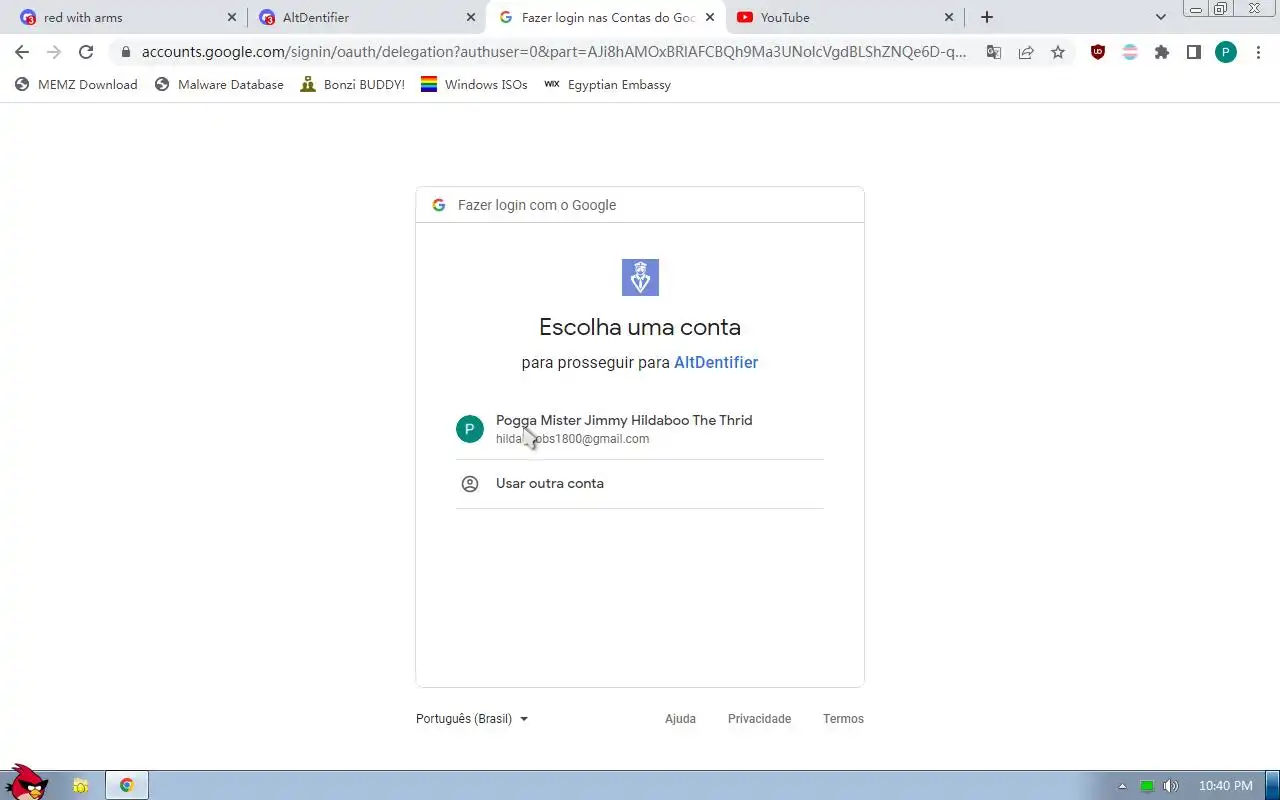
Task: Open the Privacidade link
Action: pyautogui.click(x=759, y=719)
